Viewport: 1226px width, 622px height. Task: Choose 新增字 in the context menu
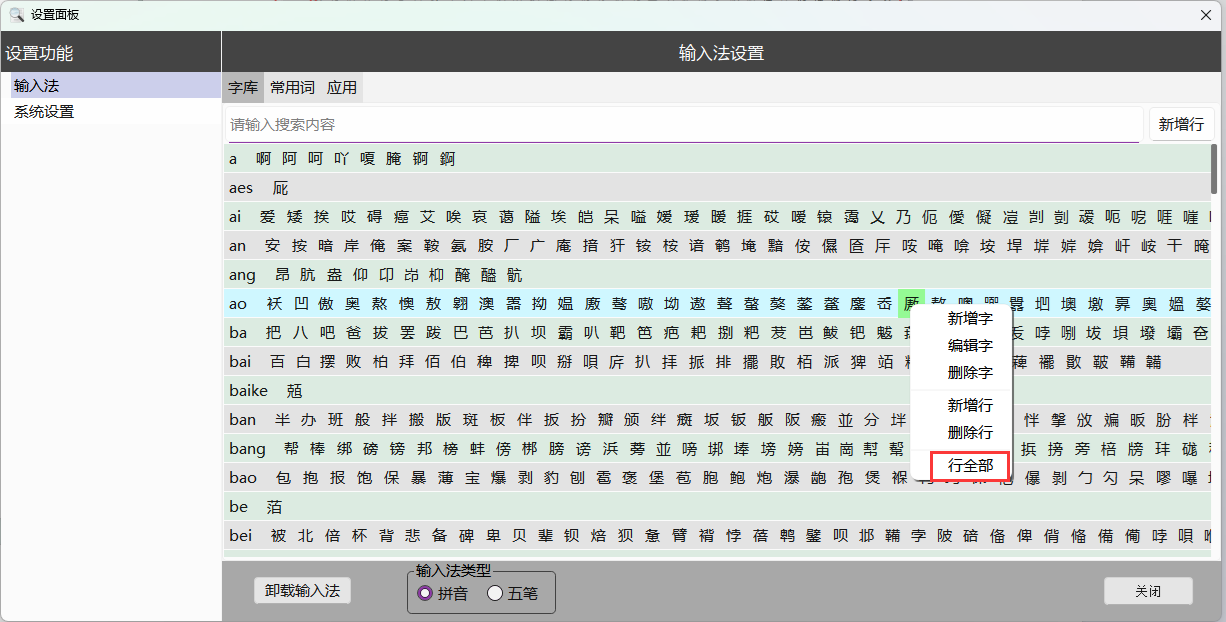pos(970,319)
